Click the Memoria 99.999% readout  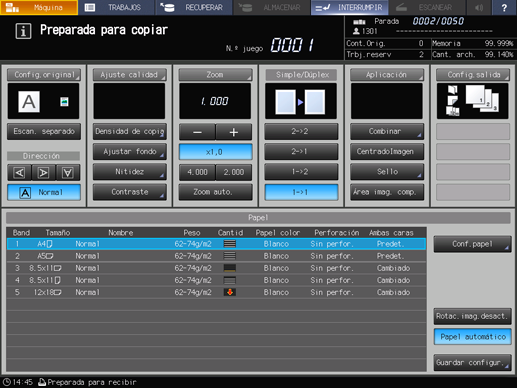[472, 44]
